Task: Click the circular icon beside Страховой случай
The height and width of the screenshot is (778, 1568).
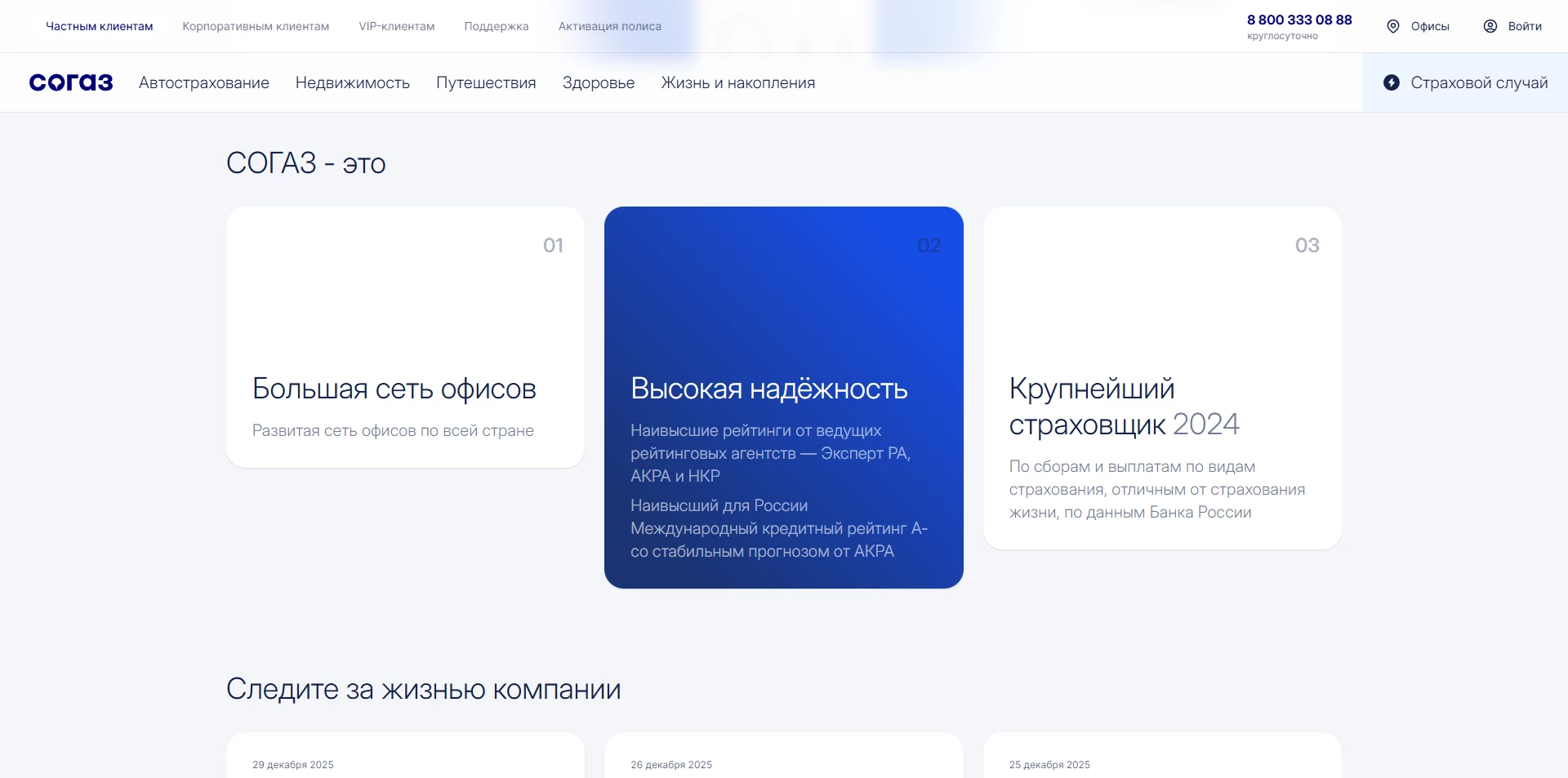Action: [x=1391, y=82]
